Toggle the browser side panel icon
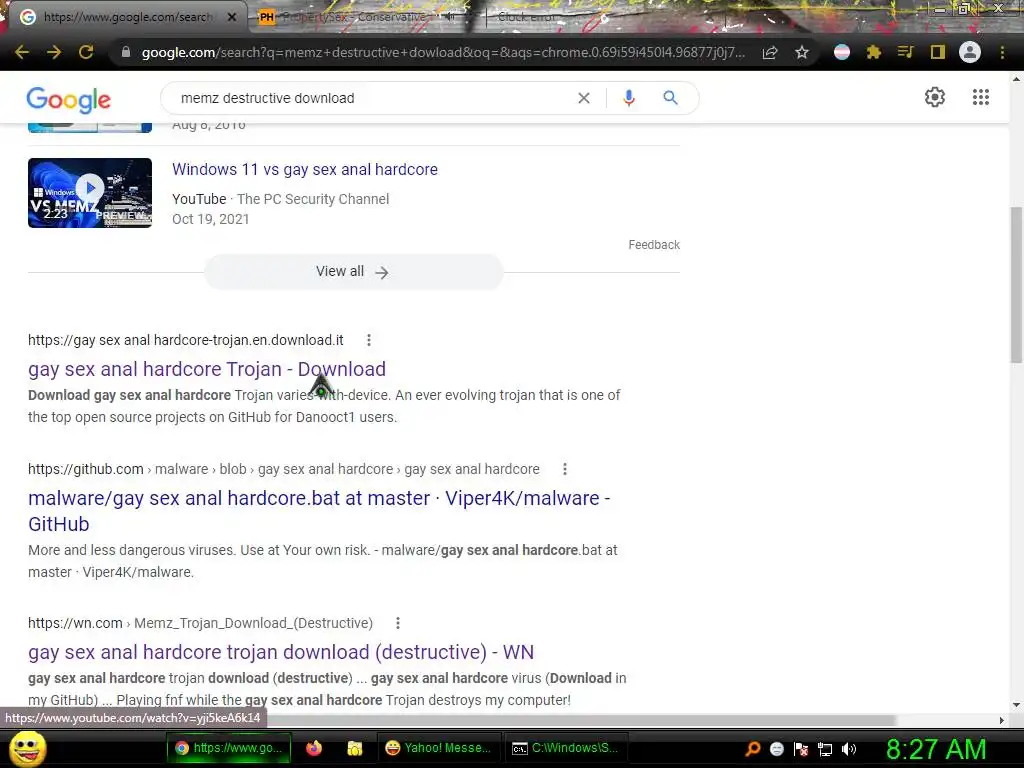 coord(938,52)
